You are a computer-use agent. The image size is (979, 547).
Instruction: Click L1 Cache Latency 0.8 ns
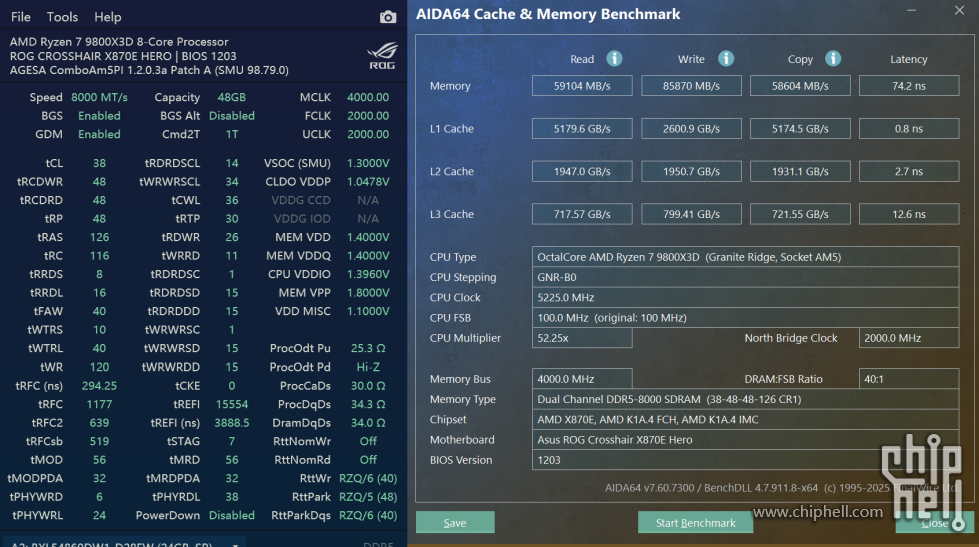click(x=909, y=129)
